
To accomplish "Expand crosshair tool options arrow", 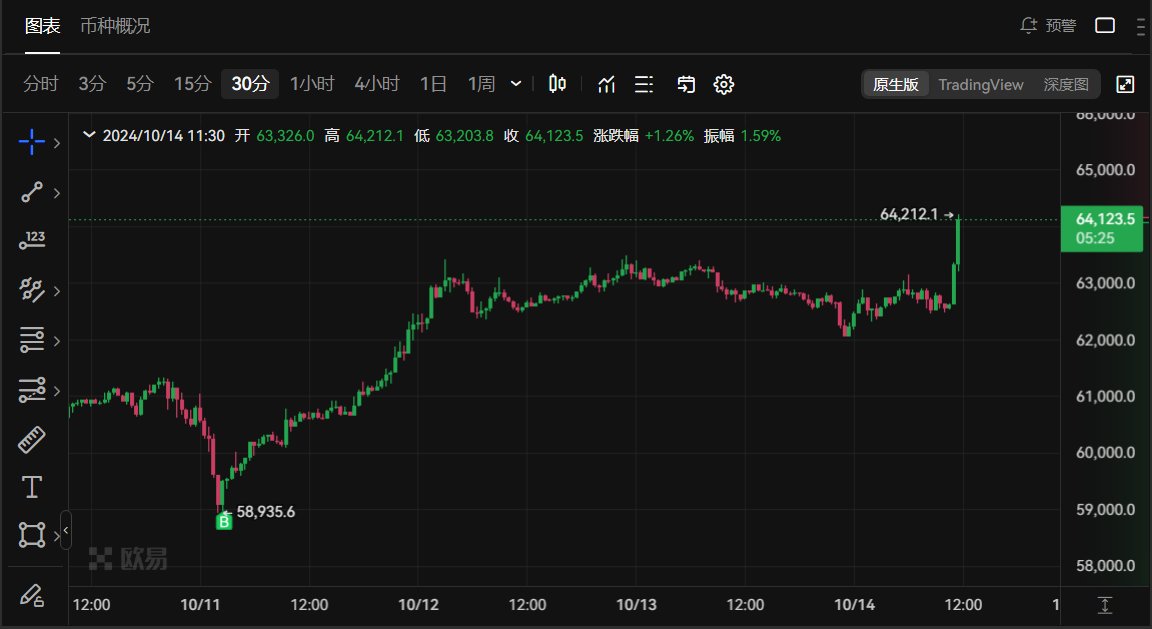I will (x=57, y=143).
